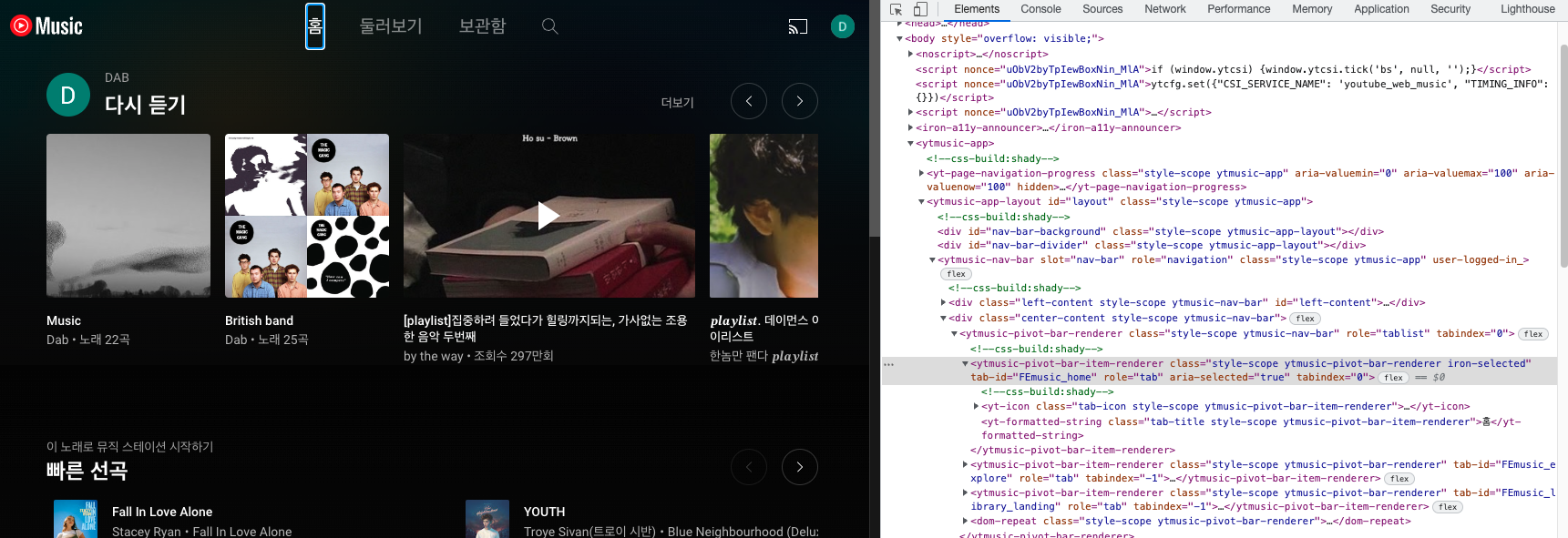Play the Ho su - Brown playlist video
Viewport: 1568px width, 538px height.
(549, 216)
